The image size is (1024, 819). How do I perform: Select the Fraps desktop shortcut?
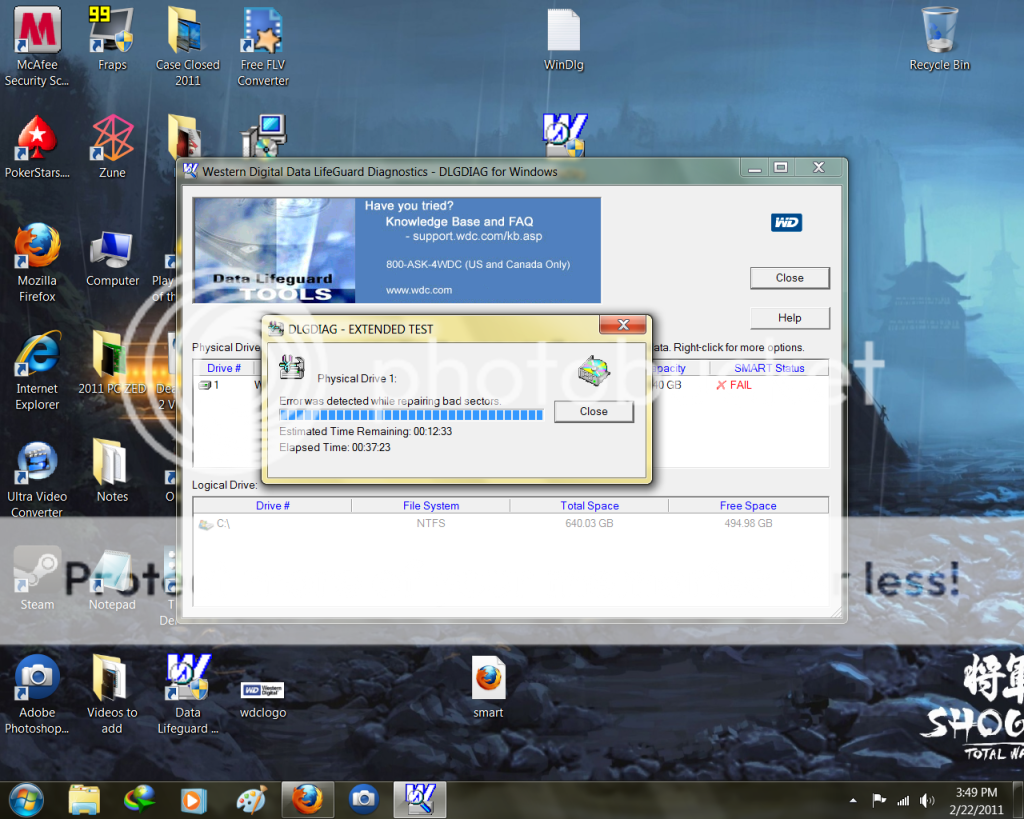coord(112,39)
